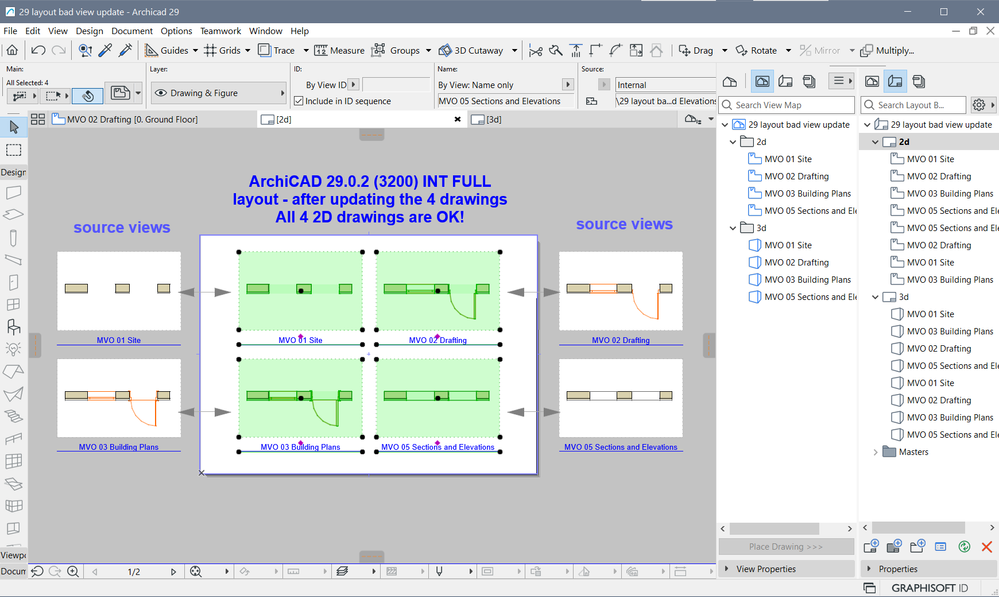Open the Grids dropdown arrow
The height and width of the screenshot is (597, 999).
click(248, 50)
